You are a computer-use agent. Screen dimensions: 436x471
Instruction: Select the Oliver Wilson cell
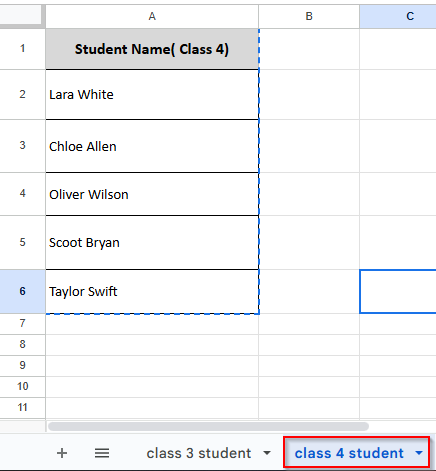tap(152, 194)
